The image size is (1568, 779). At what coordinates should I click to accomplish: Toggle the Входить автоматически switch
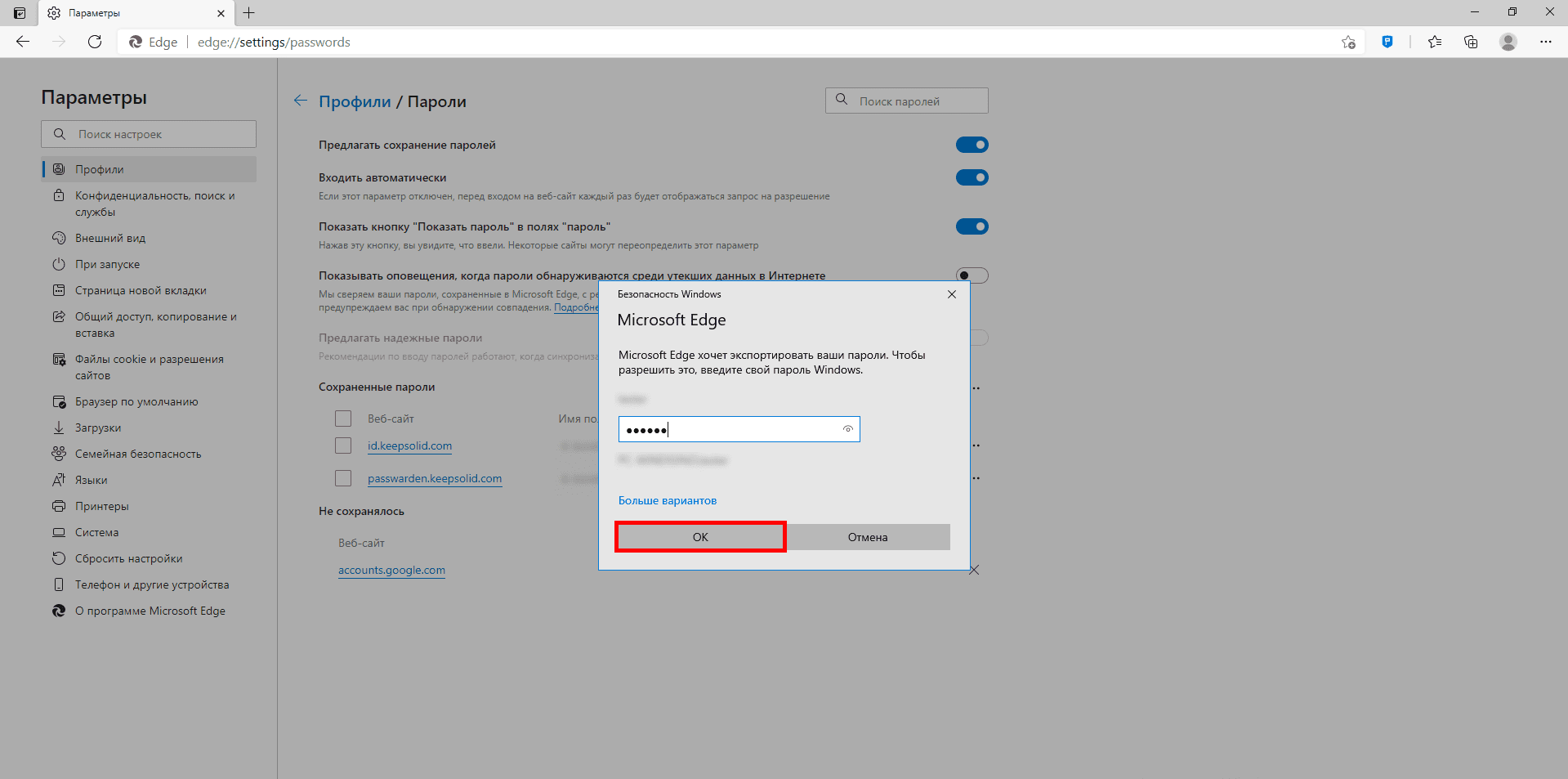tap(972, 177)
